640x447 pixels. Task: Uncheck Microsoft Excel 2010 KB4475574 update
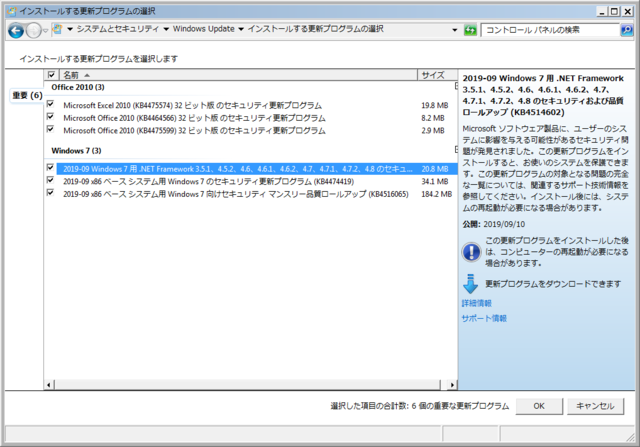click(50, 104)
